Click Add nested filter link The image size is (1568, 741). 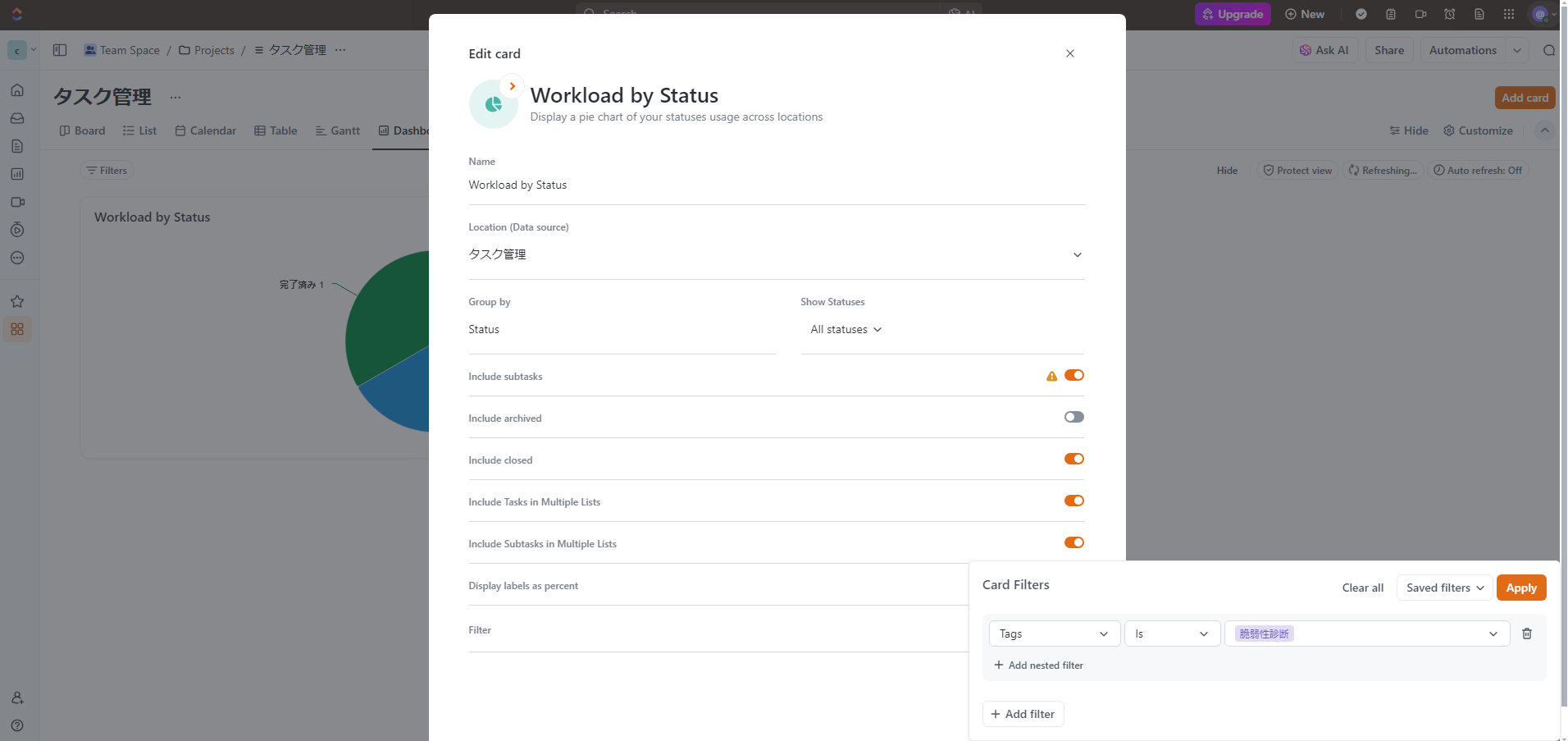(x=1038, y=666)
